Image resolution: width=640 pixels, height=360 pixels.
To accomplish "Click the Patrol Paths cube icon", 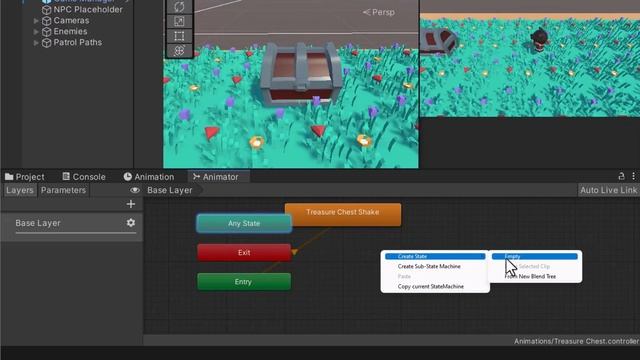I will [x=47, y=43].
